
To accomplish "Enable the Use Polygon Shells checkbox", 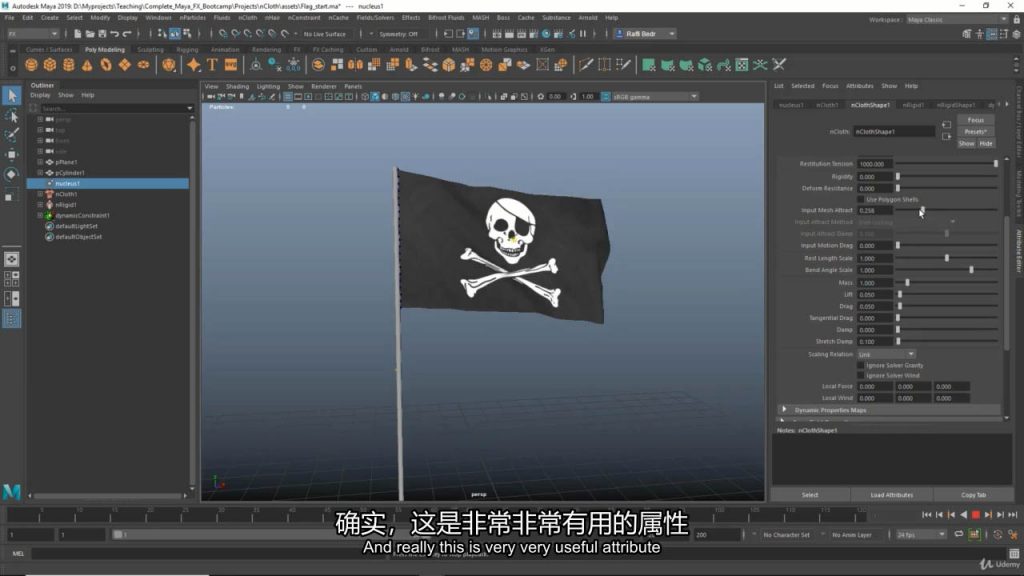I will click(x=861, y=199).
